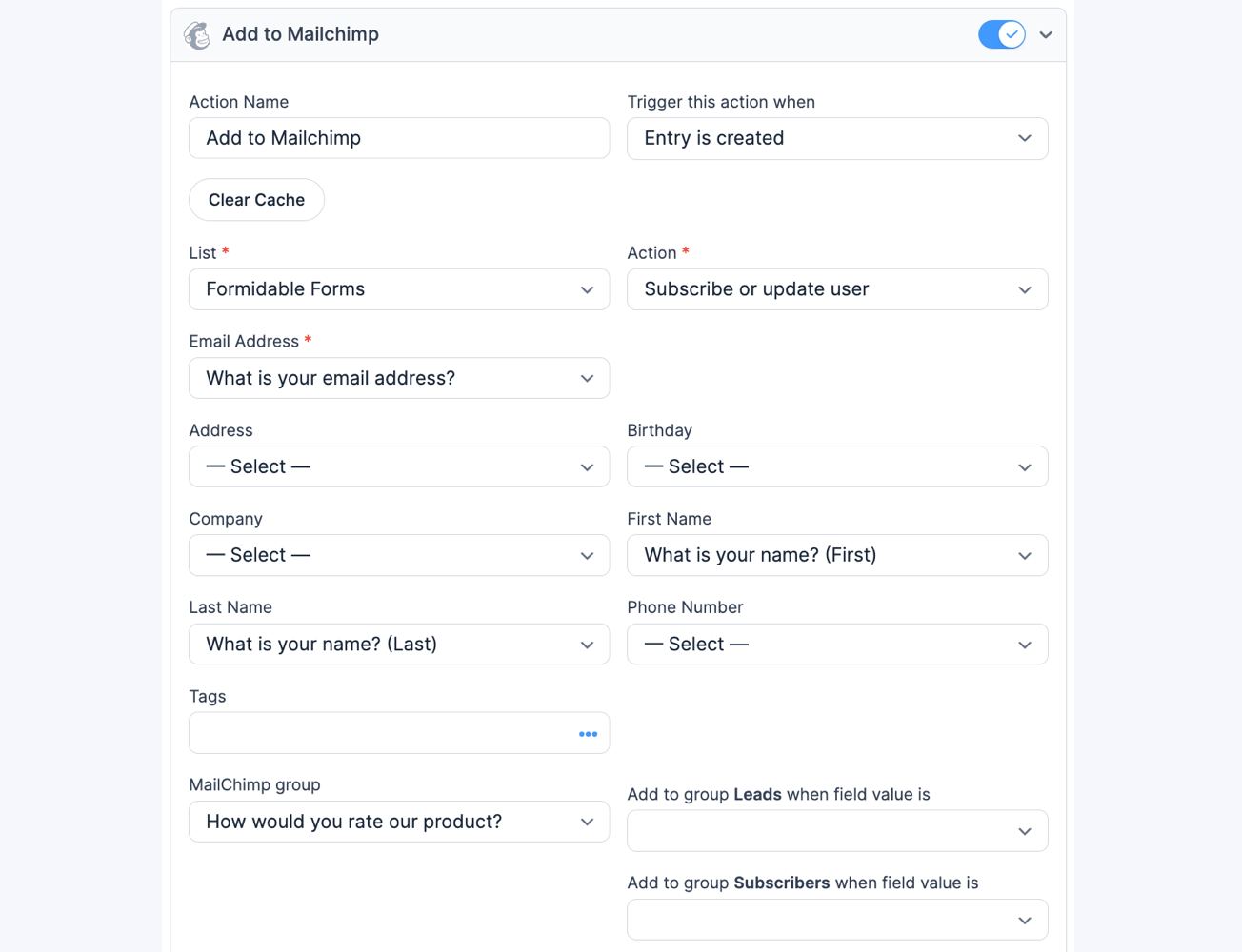The image size is (1242, 952).
Task: Click the Clear Cache button
Action: 256,200
